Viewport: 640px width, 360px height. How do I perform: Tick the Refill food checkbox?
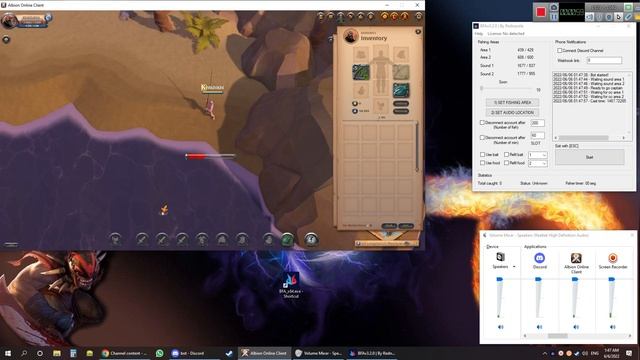[x=506, y=163]
